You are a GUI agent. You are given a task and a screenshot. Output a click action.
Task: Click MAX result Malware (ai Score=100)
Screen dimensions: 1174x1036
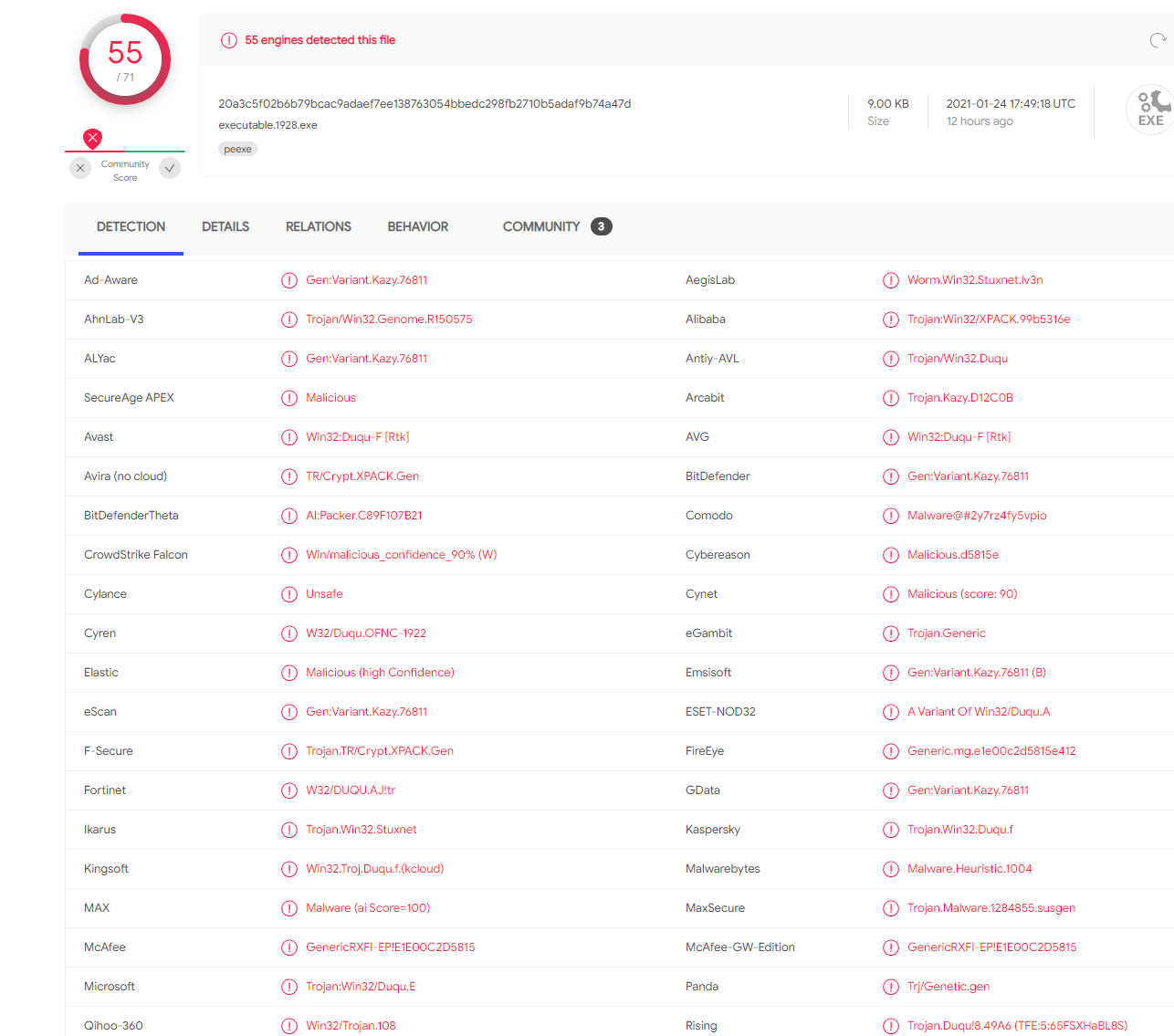368,908
